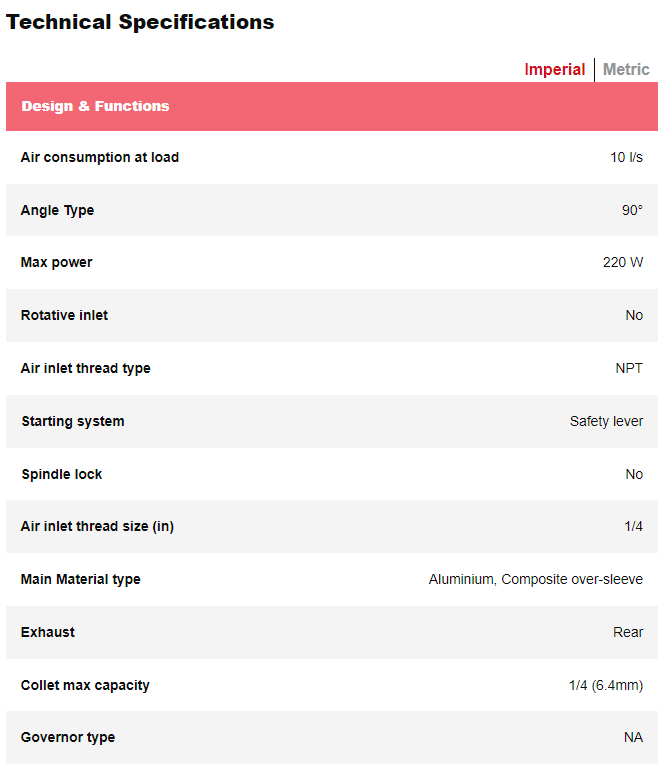Image resolution: width=664 pixels, height=771 pixels.
Task: Select the 90° angle value
Action: [x=632, y=210]
